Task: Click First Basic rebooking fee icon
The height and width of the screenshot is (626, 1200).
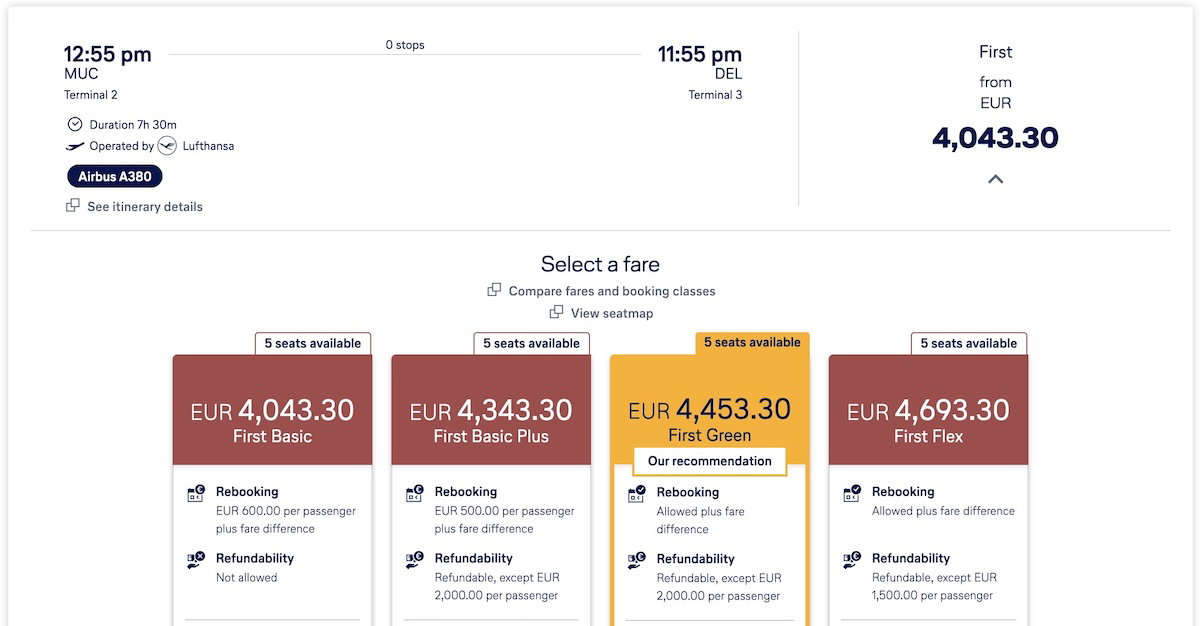Action: (x=197, y=494)
